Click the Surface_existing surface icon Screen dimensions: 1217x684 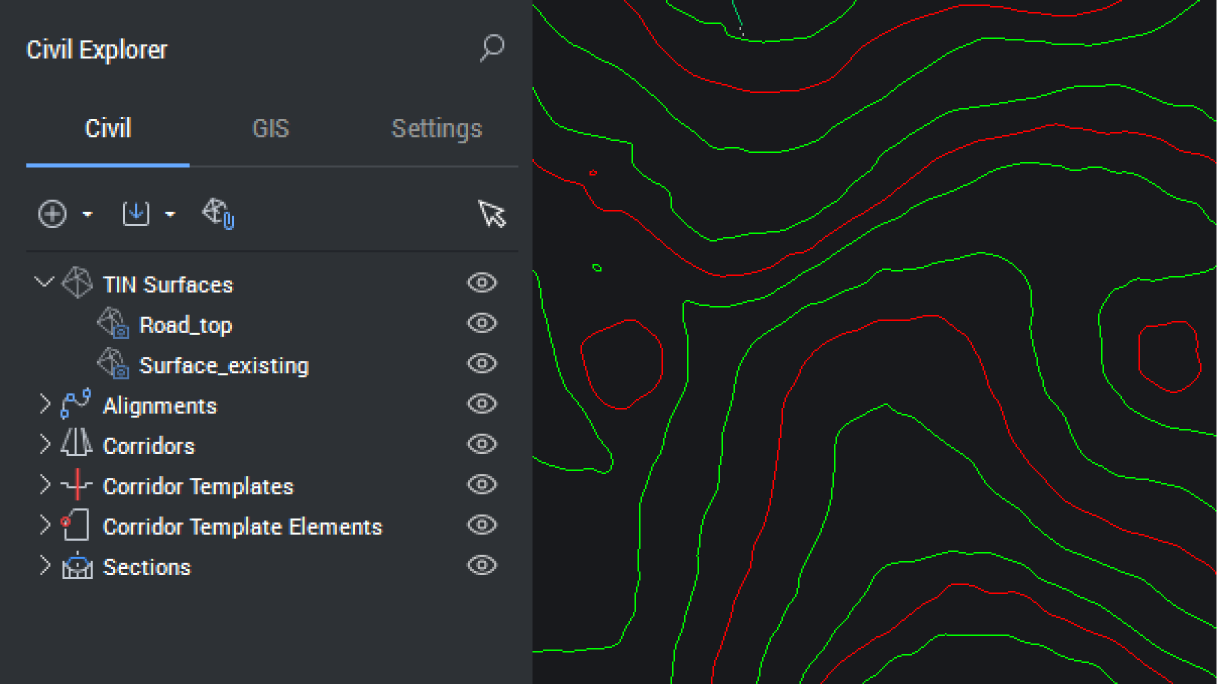[x=113, y=364]
